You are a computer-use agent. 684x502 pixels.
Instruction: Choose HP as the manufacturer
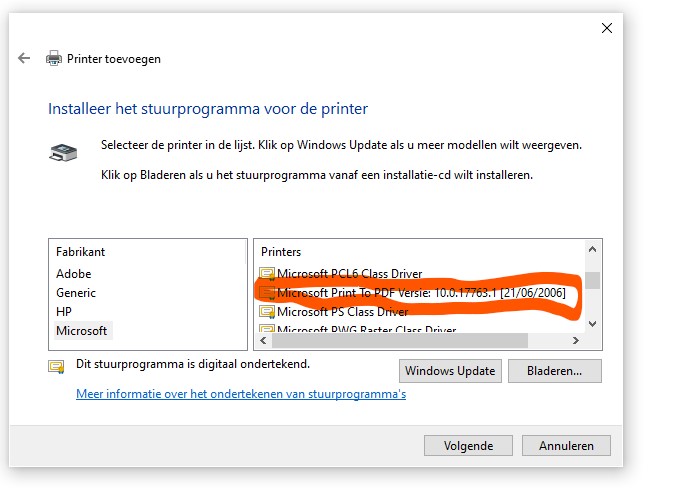coord(64,312)
